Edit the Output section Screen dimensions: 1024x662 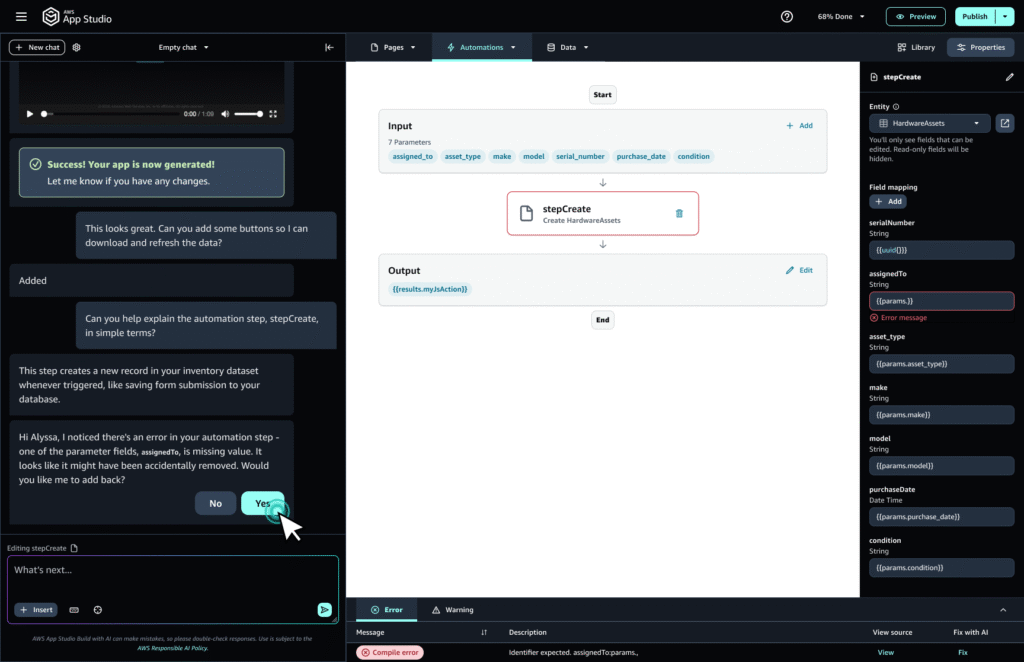coord(799,270)
